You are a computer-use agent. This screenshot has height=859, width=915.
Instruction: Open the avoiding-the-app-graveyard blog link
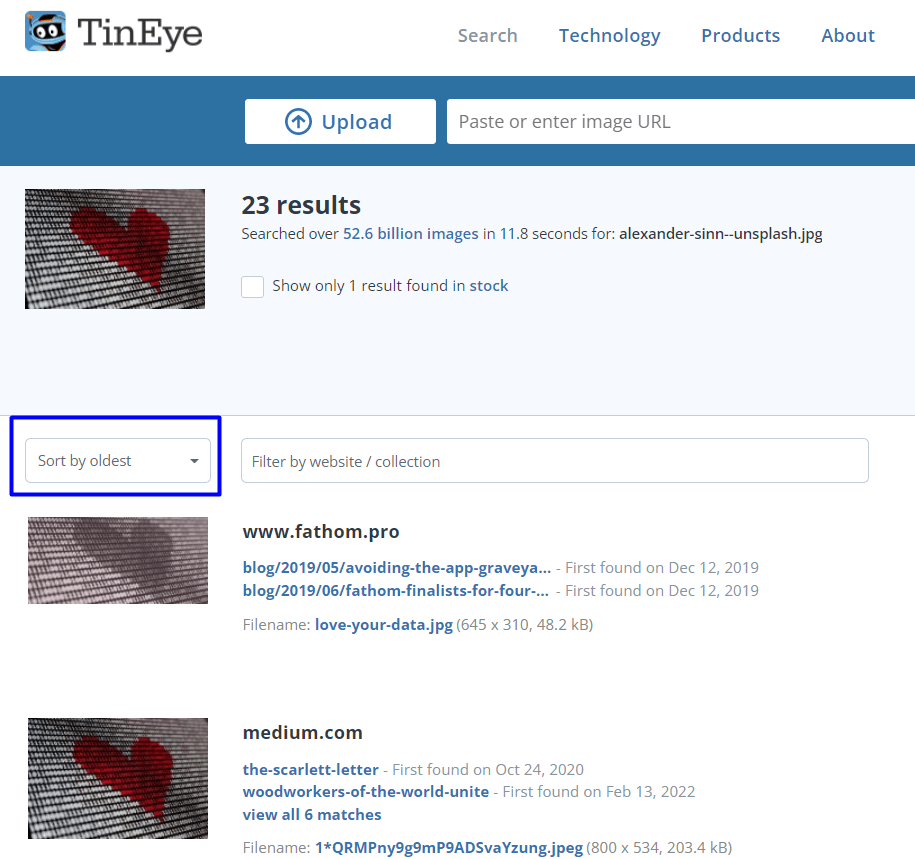pyautogui.click(x=396, y=568)
